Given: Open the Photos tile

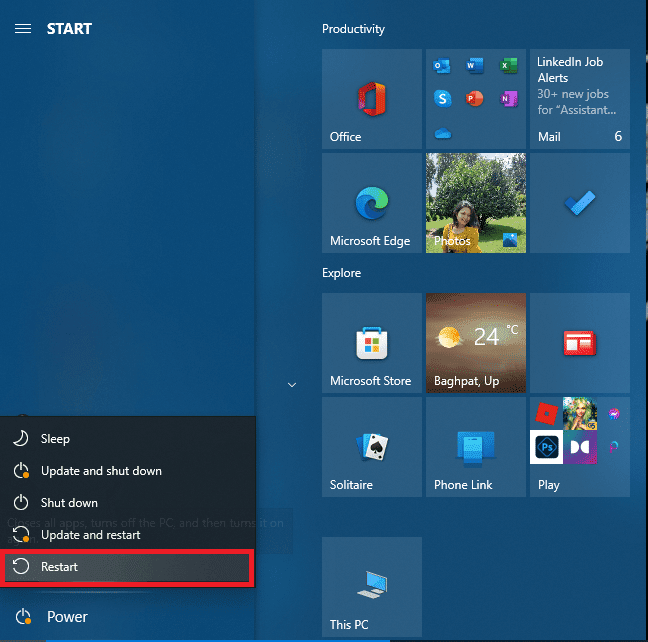Looking at the screenshot, I should coord(476,203).
